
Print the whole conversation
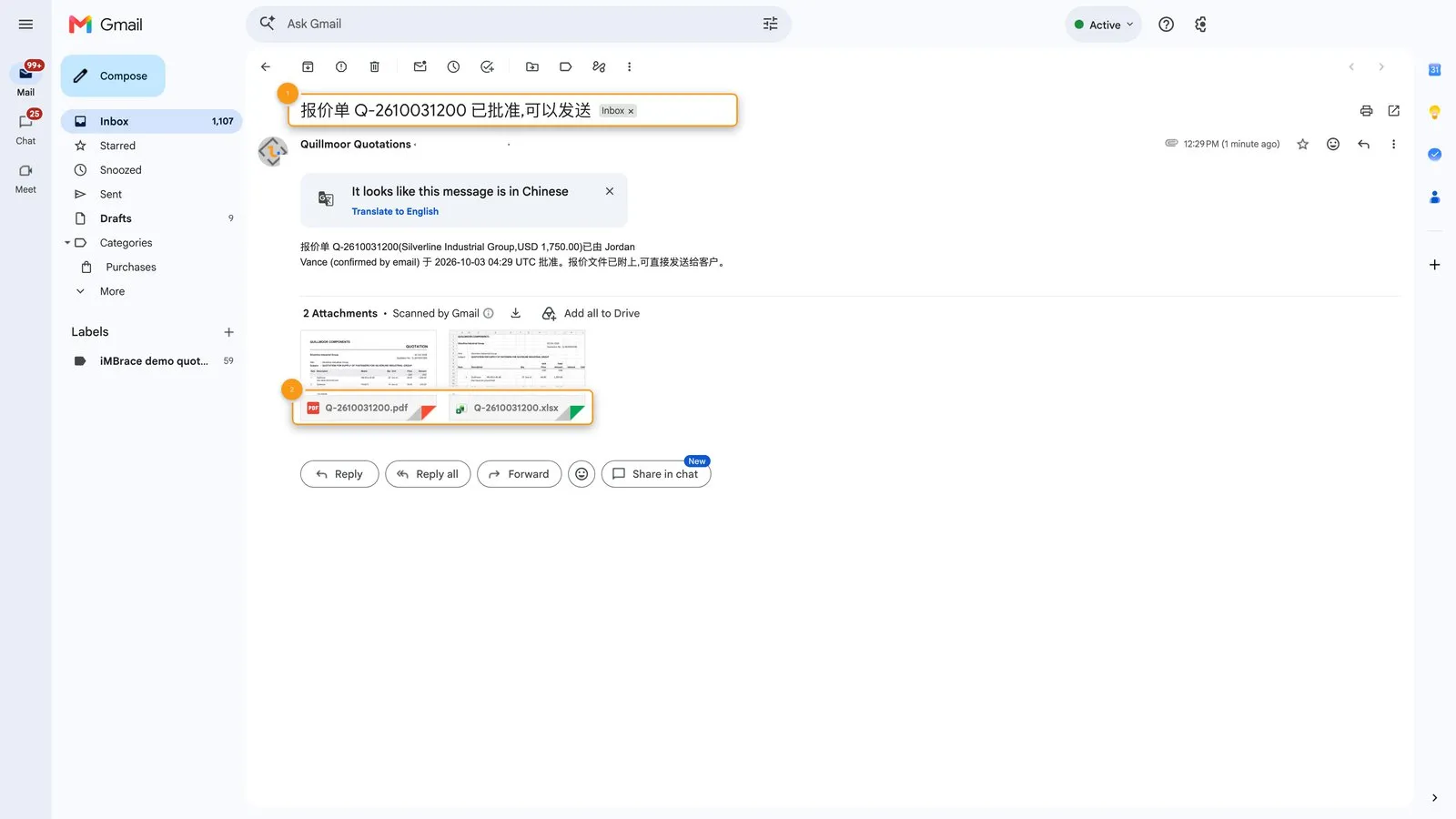[x=1366, y=111]
